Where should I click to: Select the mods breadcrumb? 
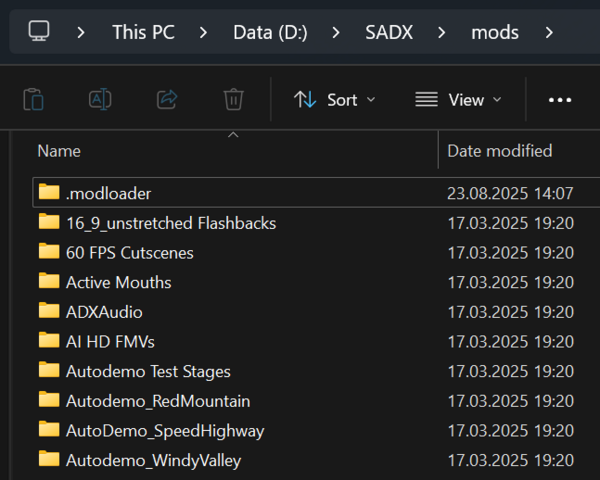pos(495,33)
